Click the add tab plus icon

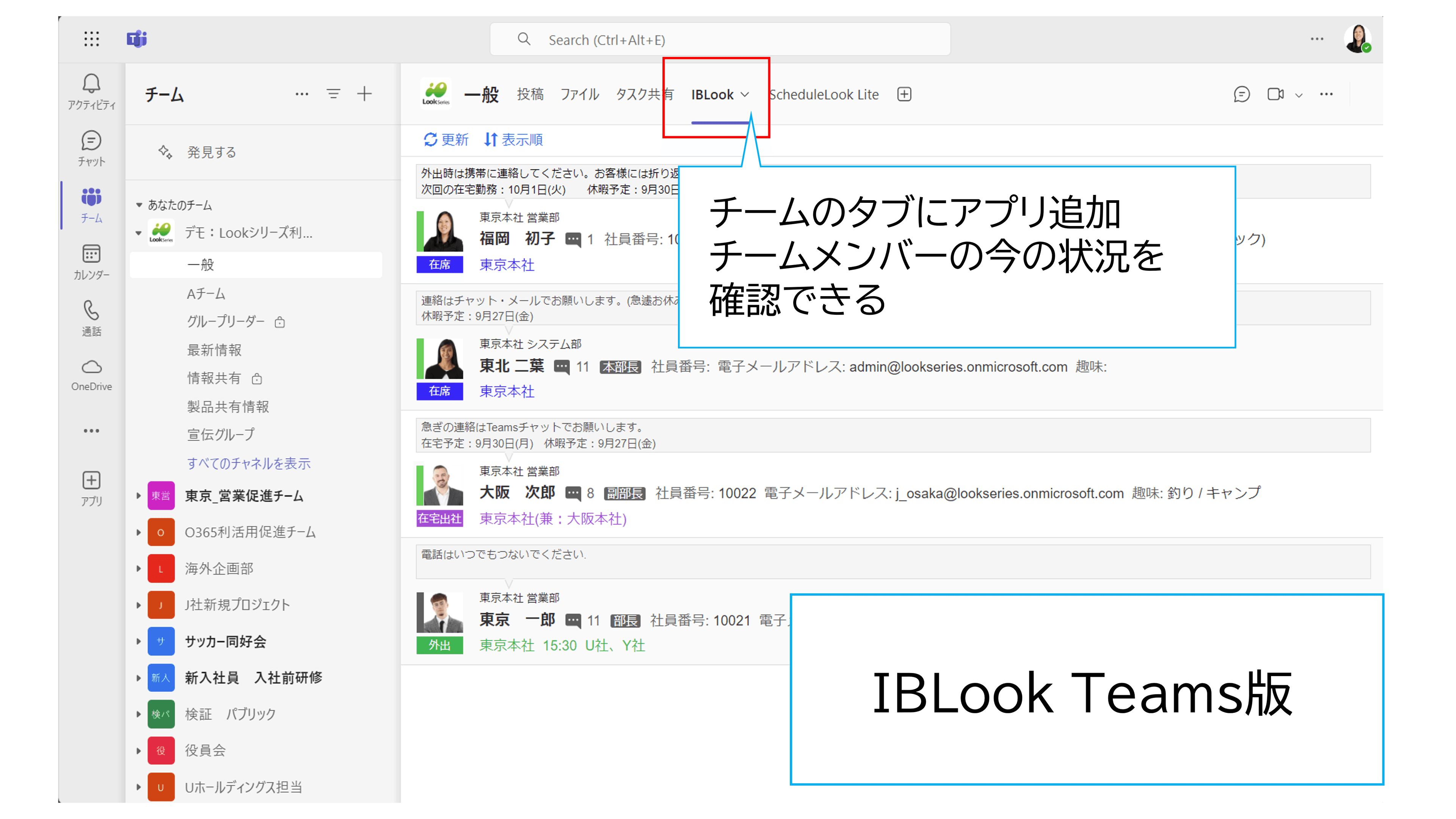[x=904, y=94]
